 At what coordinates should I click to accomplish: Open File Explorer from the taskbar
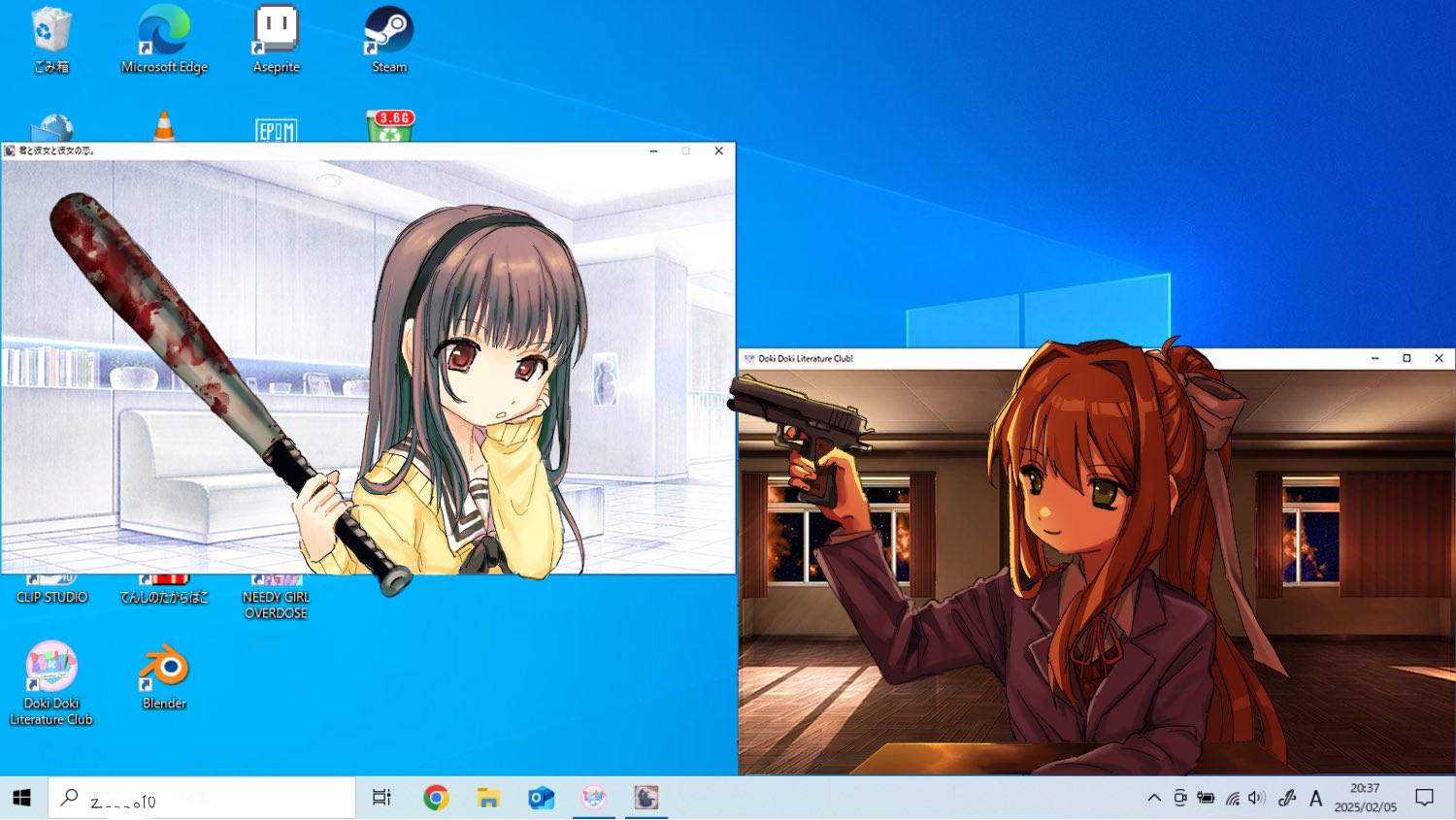point(488,798)
